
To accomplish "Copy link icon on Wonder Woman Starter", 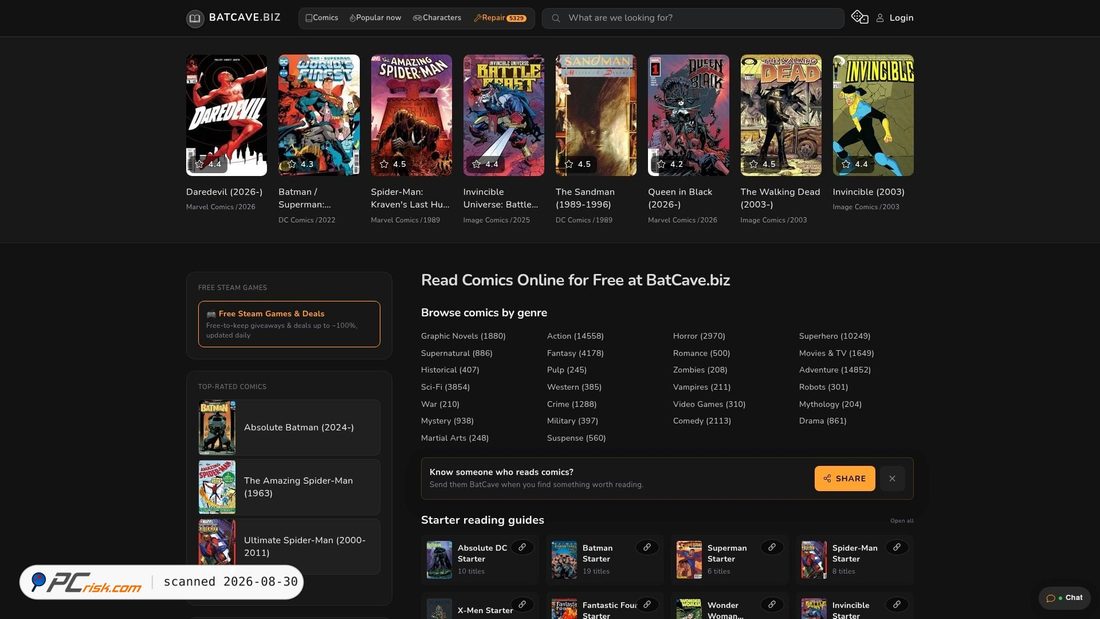I will (x=772, y=604).
